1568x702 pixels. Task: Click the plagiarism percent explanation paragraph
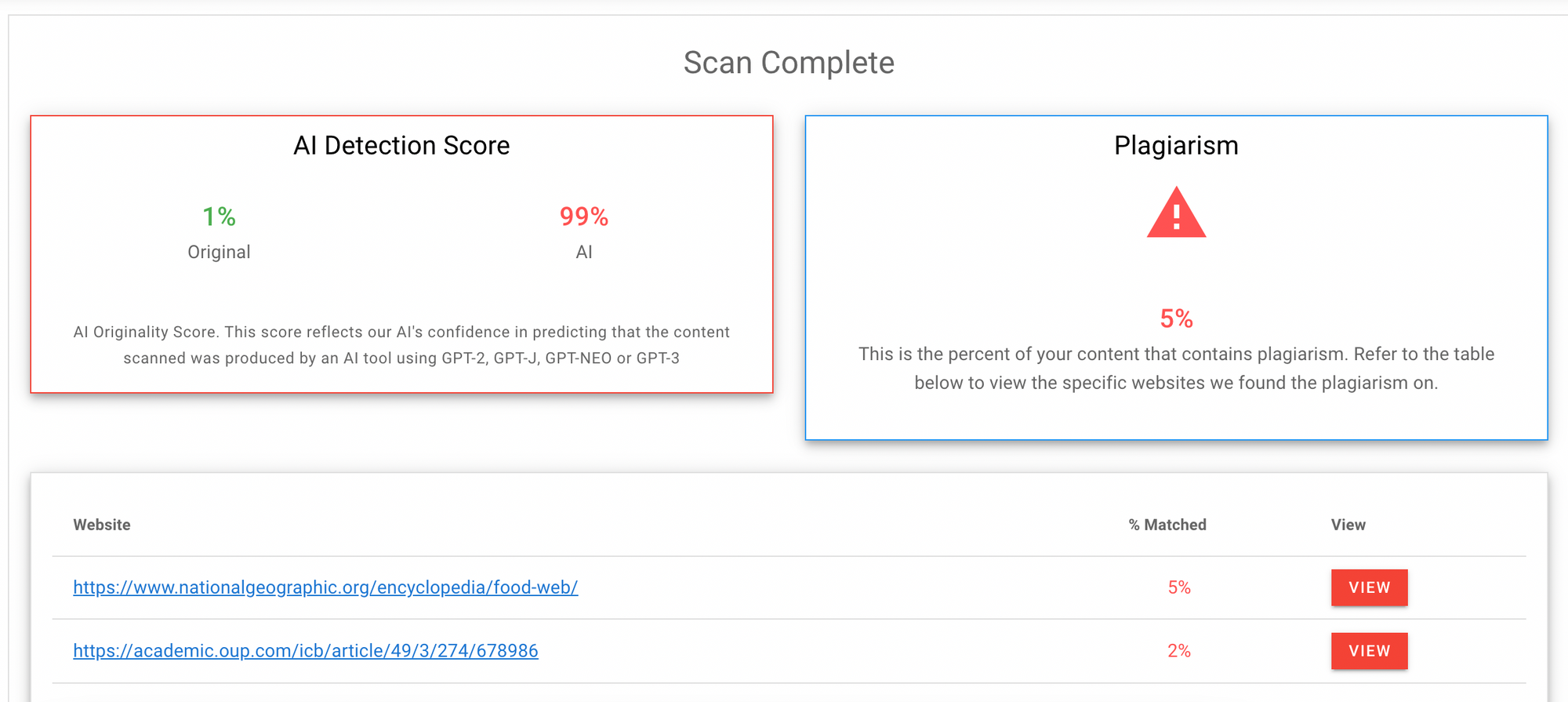tap(1176, 369)
